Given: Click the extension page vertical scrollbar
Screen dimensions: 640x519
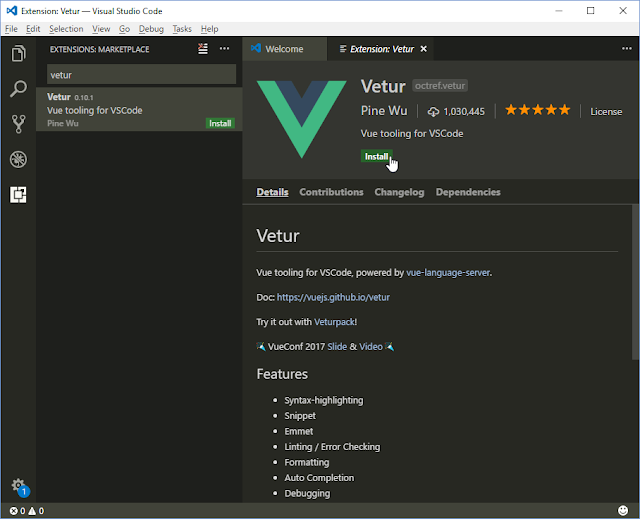Looking at the screenshot, I should [x=636, y=282].
